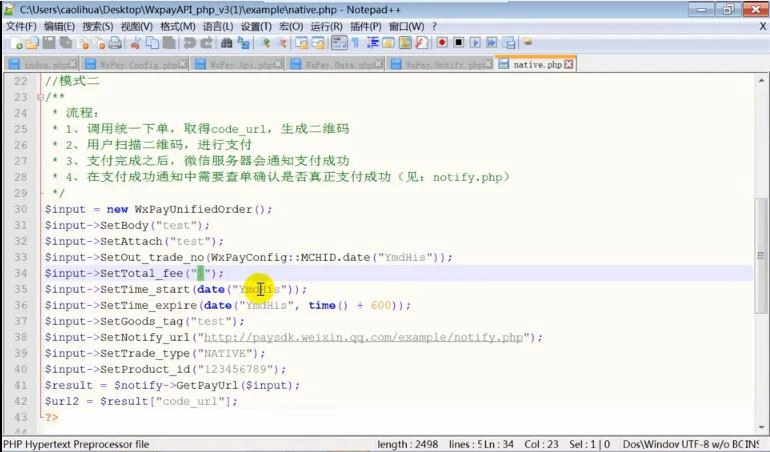Click the Zoom Out toolbar icon
The width and height of the screenshot is (770, 452).
(283, 43)
